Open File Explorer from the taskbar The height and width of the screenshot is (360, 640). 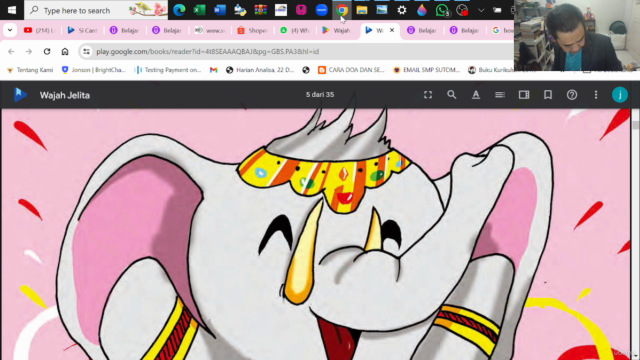coord(362,10)
